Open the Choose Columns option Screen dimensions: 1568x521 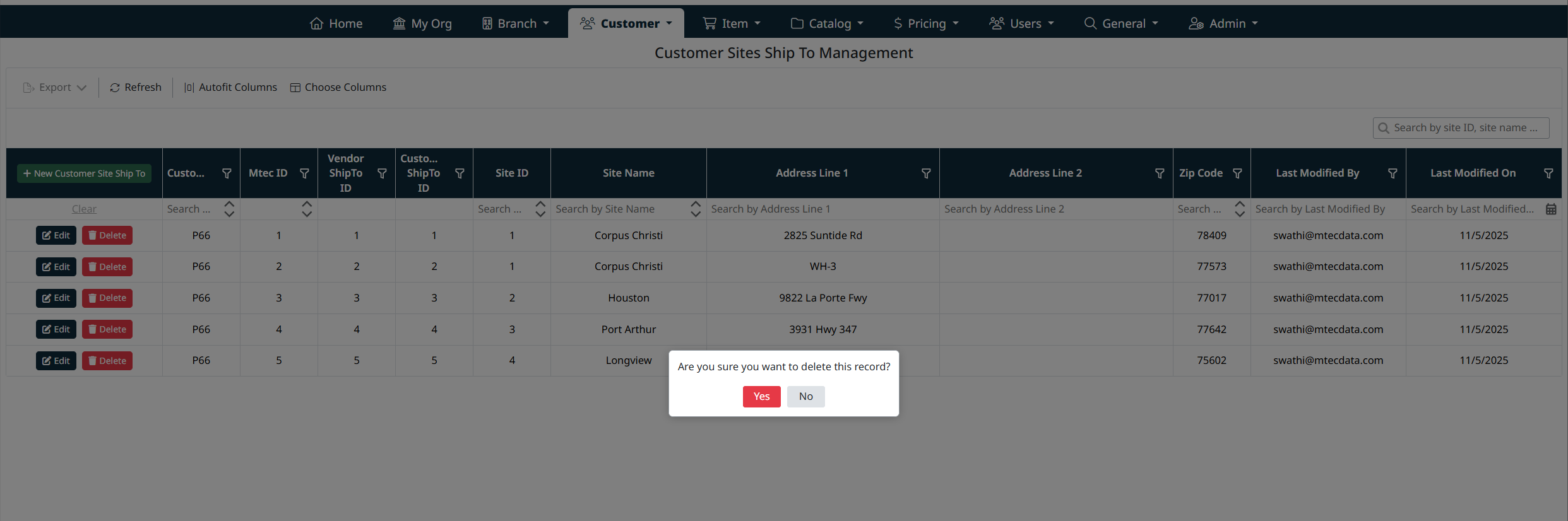click(x=338, y=87)
